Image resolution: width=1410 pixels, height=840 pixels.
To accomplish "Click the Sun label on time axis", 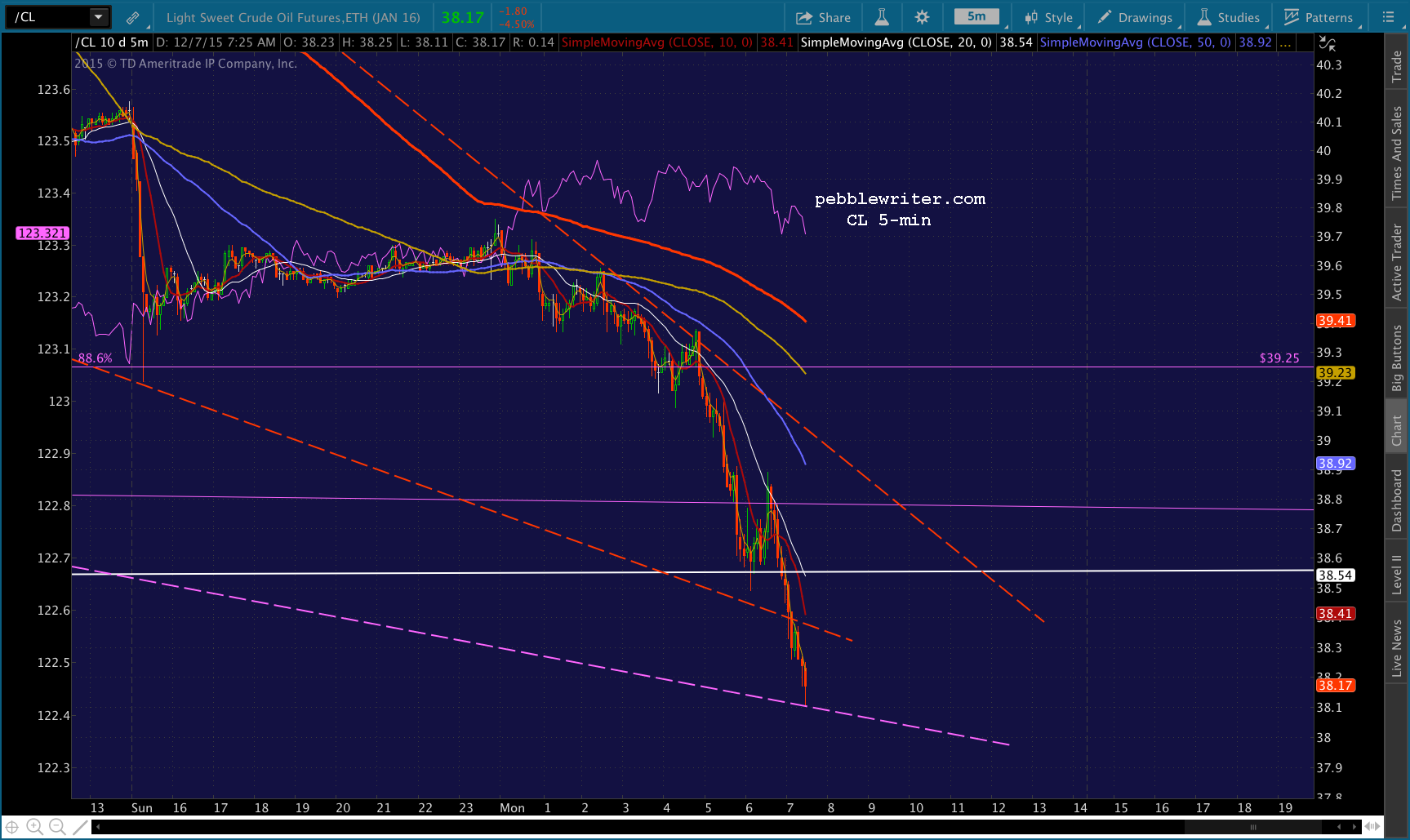I will (x=142, y=807).
